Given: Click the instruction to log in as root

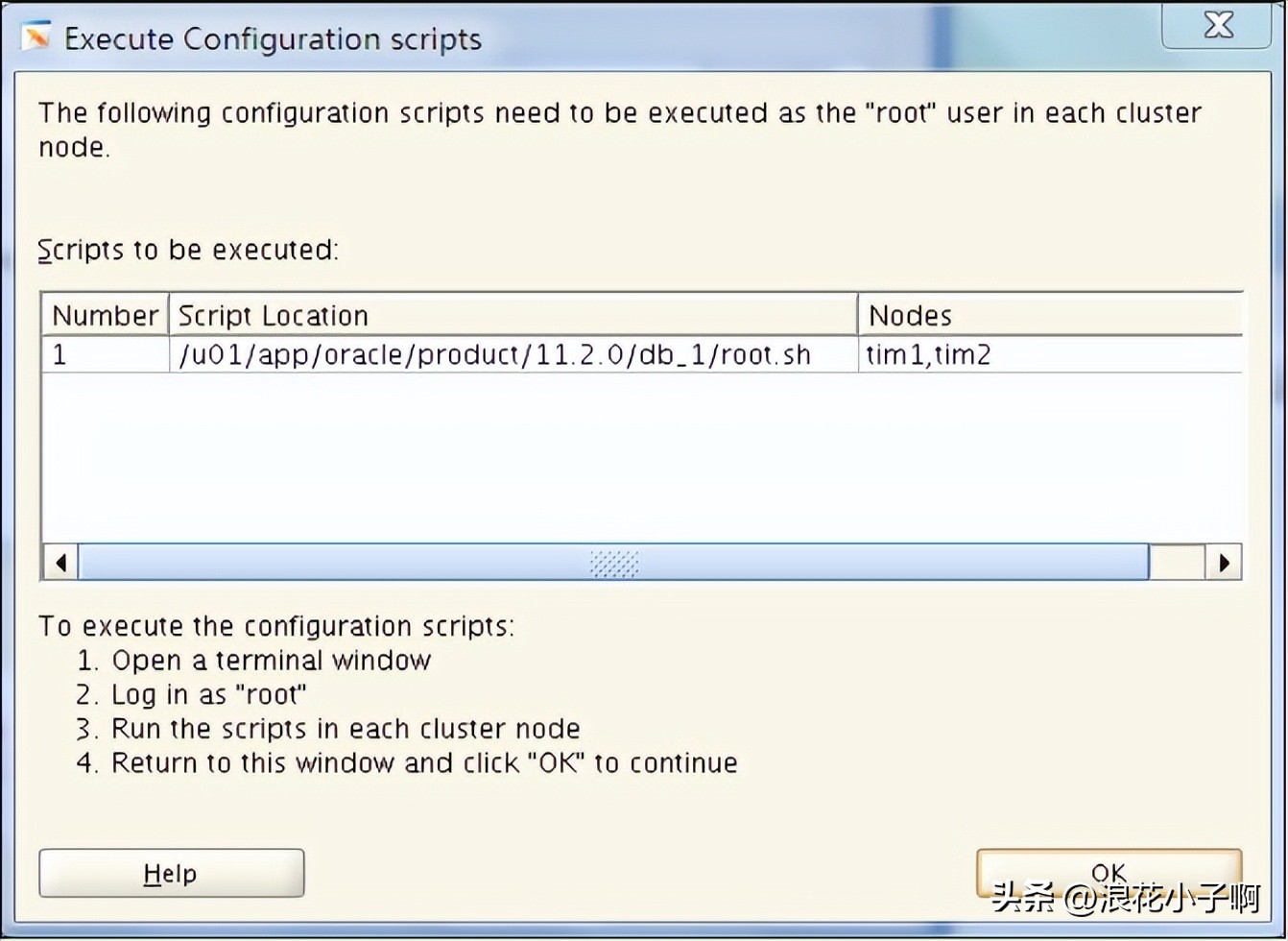Looking at the screenshot, I should [206, 694].
